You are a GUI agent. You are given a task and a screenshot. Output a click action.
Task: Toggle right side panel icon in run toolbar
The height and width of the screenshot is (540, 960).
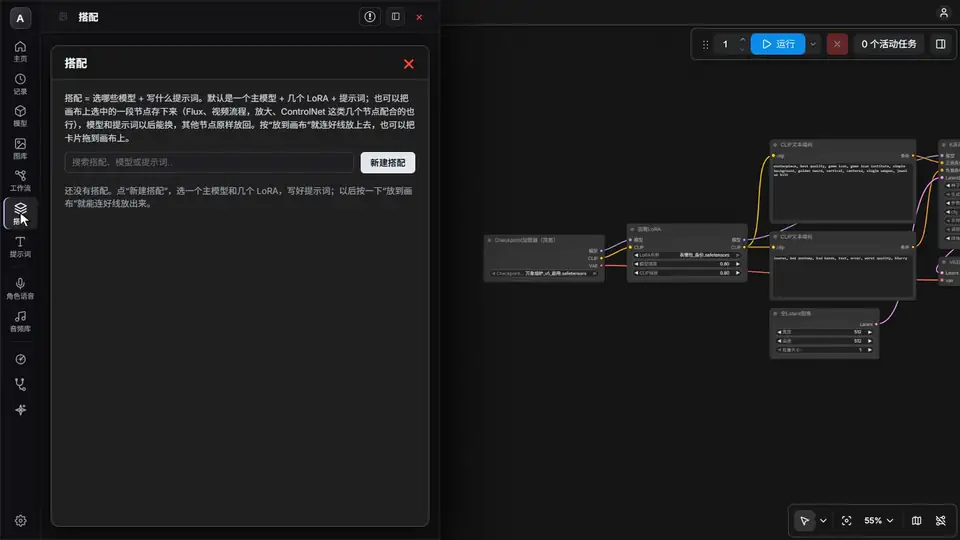click(x=940, y=44)
